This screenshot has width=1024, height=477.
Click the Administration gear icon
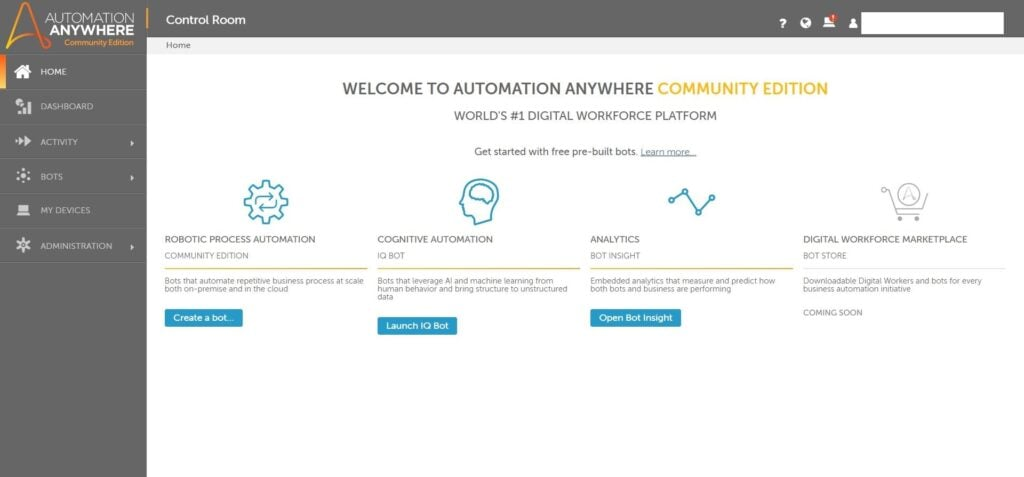(23, 246)
